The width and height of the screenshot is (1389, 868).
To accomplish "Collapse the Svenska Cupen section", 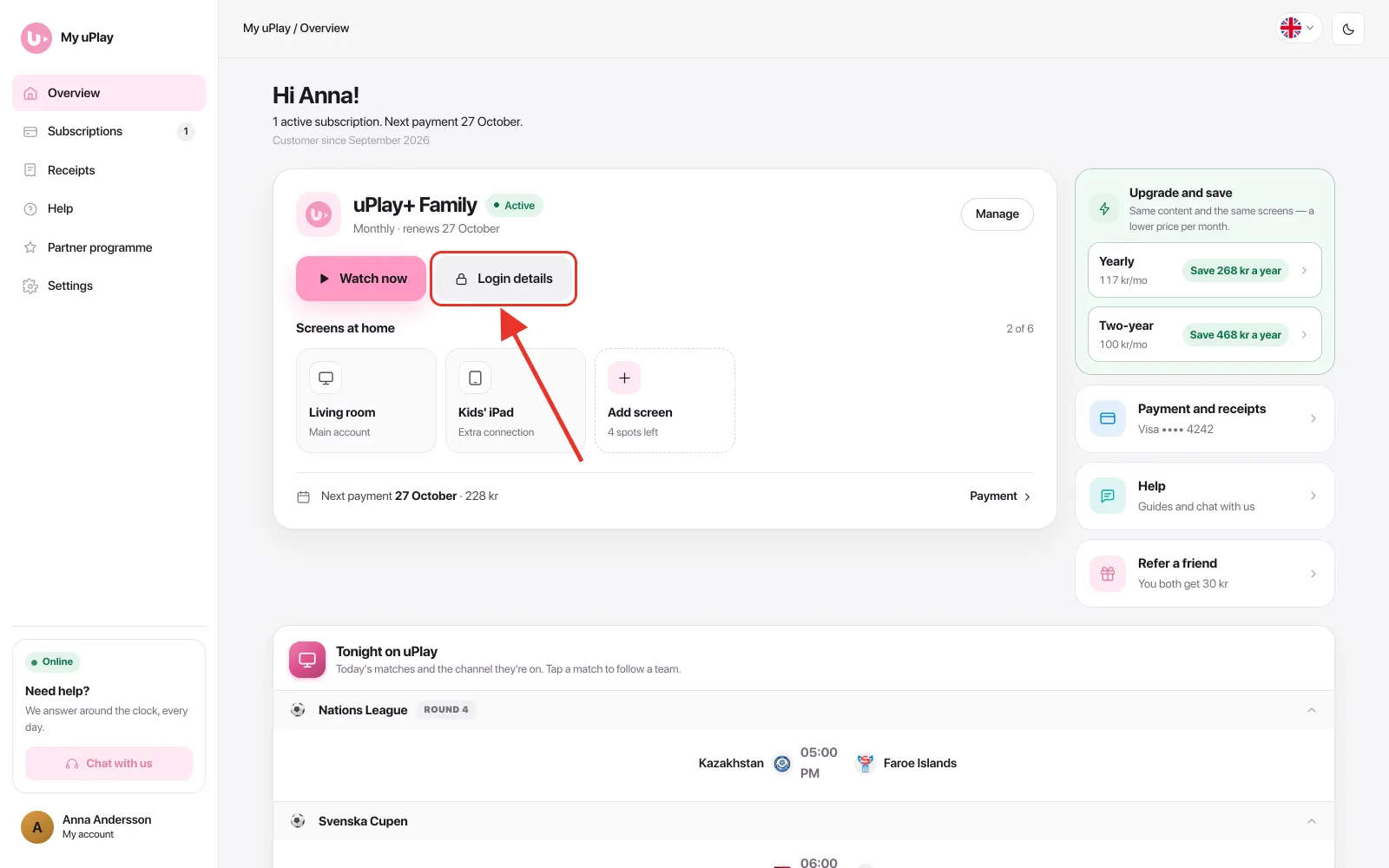I will click(x=1312, y=821).
